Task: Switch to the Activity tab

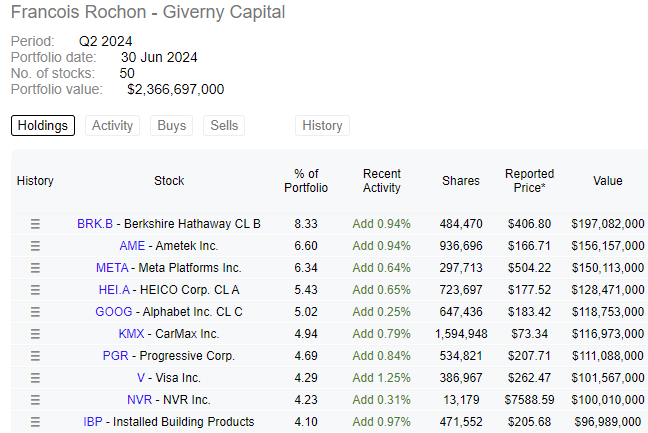Action: (112, 126)
